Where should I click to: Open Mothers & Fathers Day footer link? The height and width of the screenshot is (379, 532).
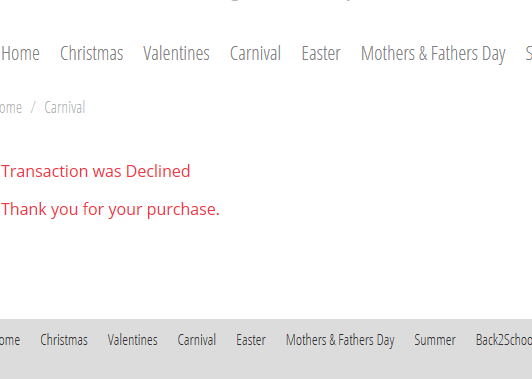pos(340,340)
